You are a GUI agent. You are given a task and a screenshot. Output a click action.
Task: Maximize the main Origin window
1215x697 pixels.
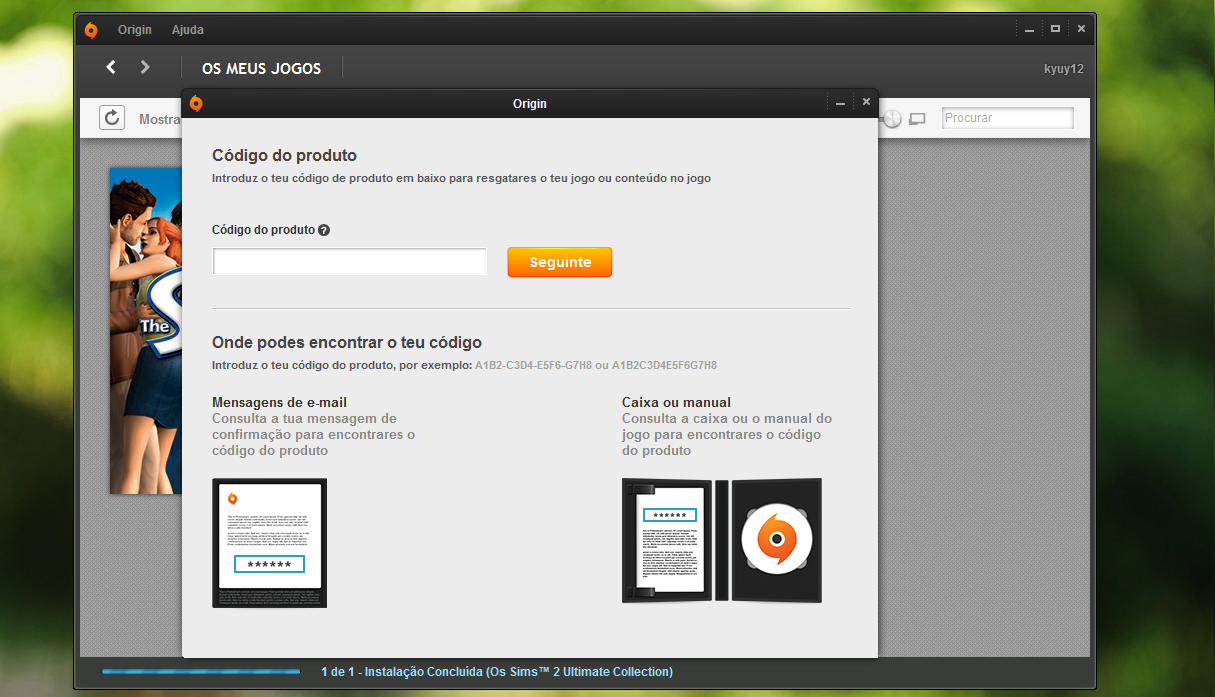(1055, 30)
